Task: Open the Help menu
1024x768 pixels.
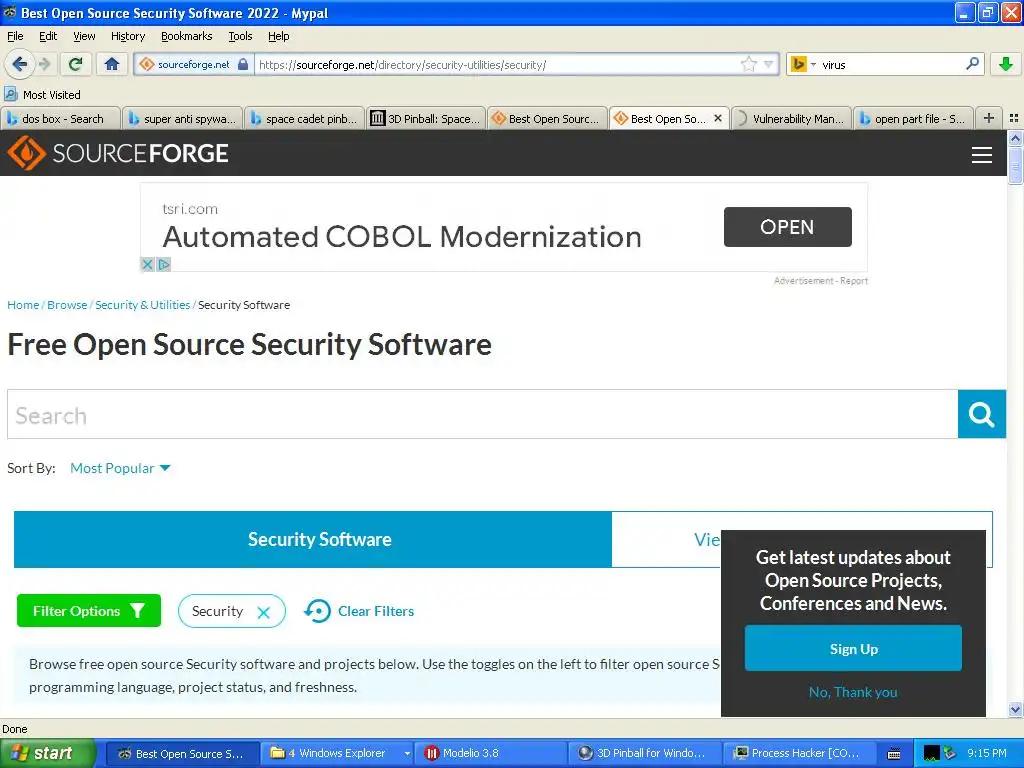Action: (278, 36)
